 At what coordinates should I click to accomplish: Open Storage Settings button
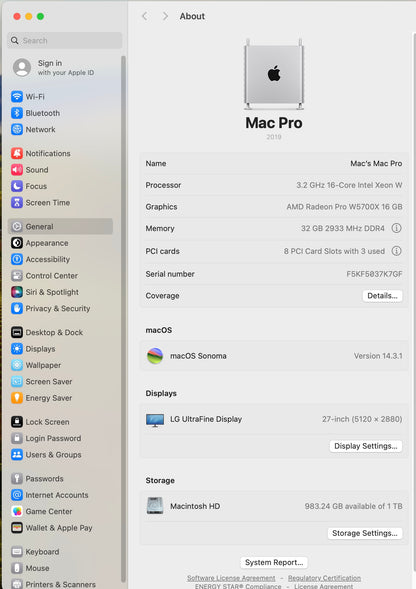point(365,533)
